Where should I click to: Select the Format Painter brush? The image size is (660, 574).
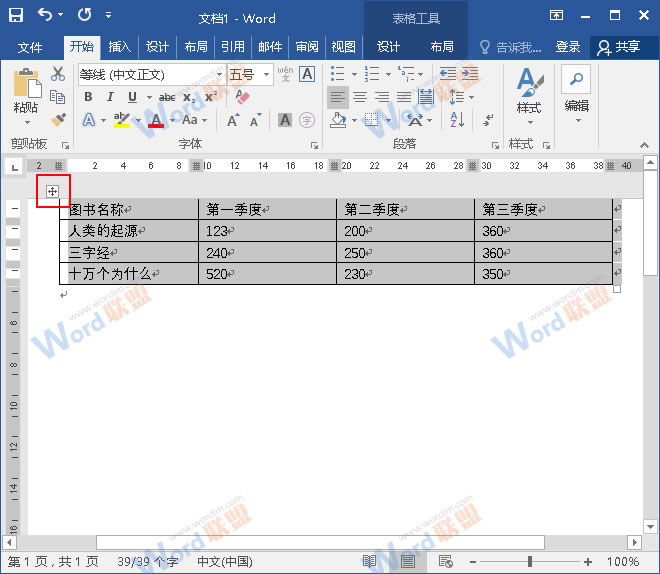coord(58,120)
